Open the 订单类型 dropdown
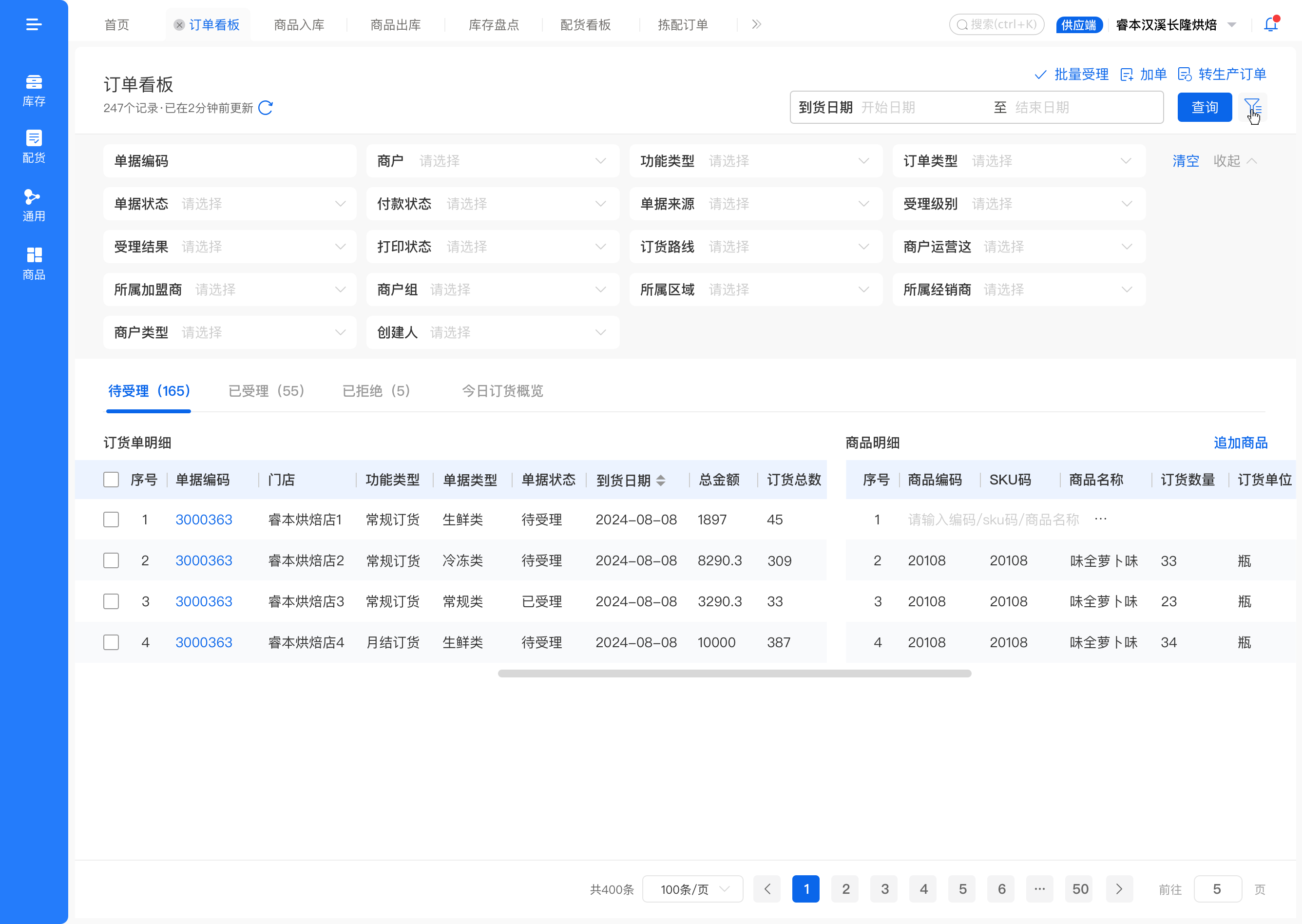 (1019, 161)
